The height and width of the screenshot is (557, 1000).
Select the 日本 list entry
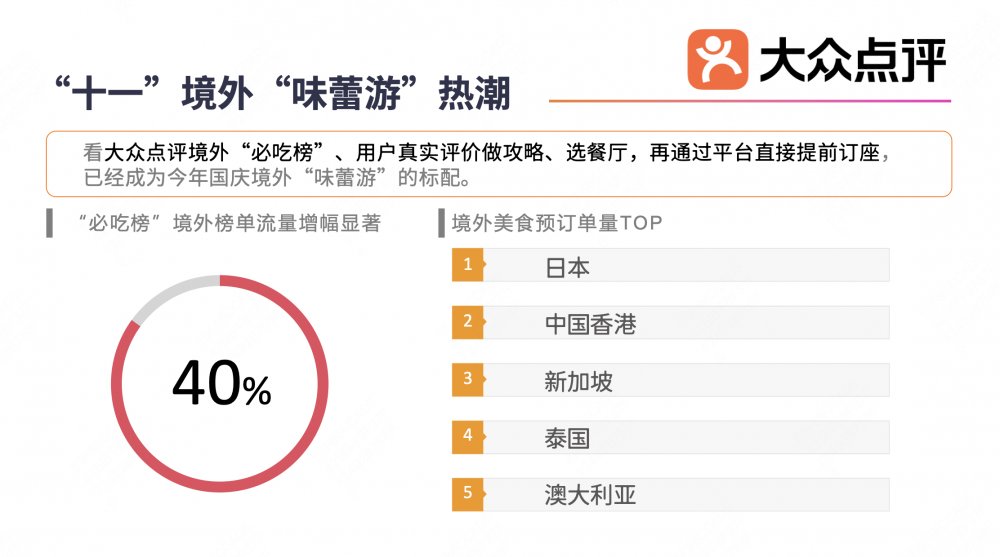[567, 267]
